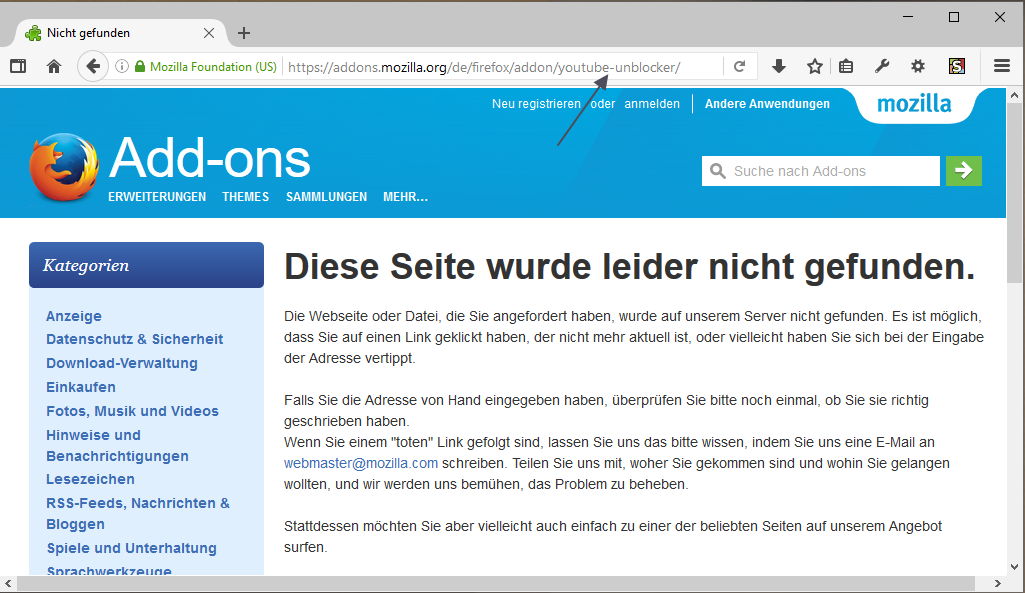
Task: Click the horizontal scrollbar left arrow
Action: coord(8,583)
